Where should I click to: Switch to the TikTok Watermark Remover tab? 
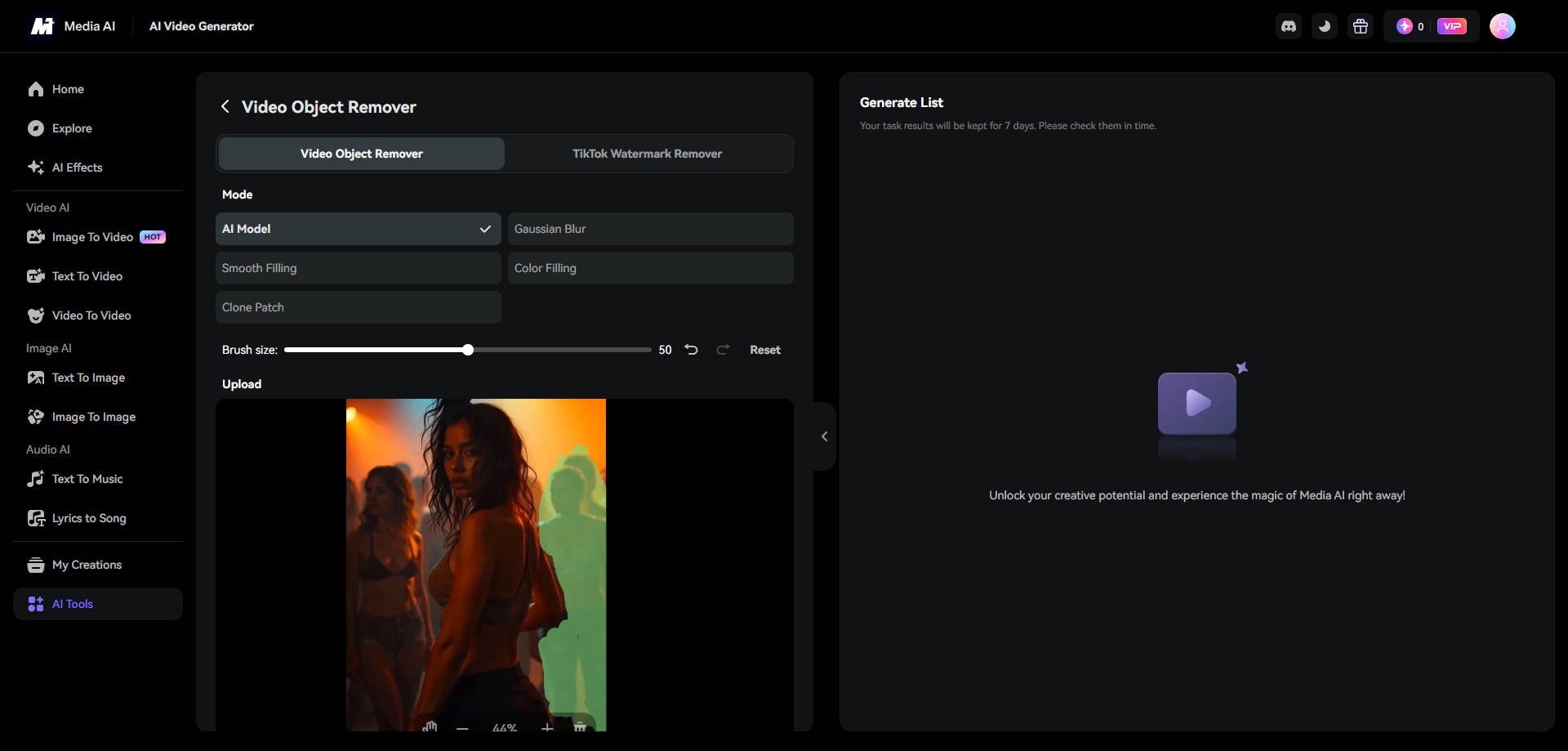(x=648, y=154)
